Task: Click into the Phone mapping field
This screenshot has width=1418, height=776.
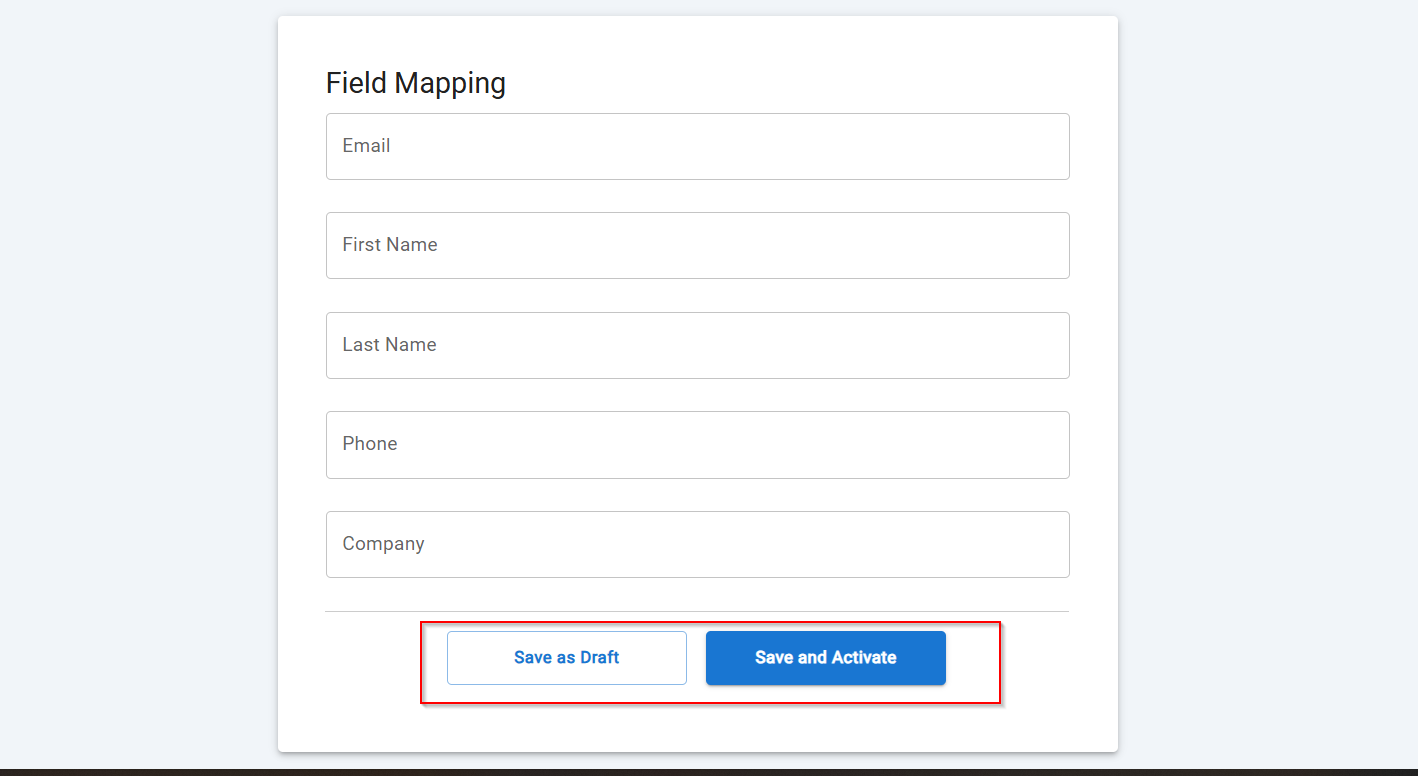Action: pyautogui.click(x=697, y=444)
